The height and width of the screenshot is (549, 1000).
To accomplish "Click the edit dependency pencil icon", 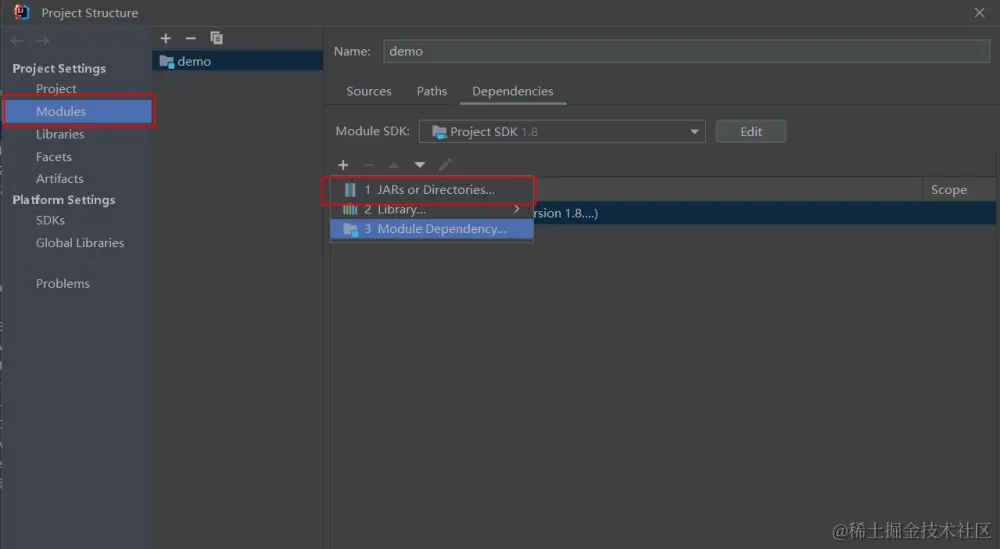I will [445, 165].
